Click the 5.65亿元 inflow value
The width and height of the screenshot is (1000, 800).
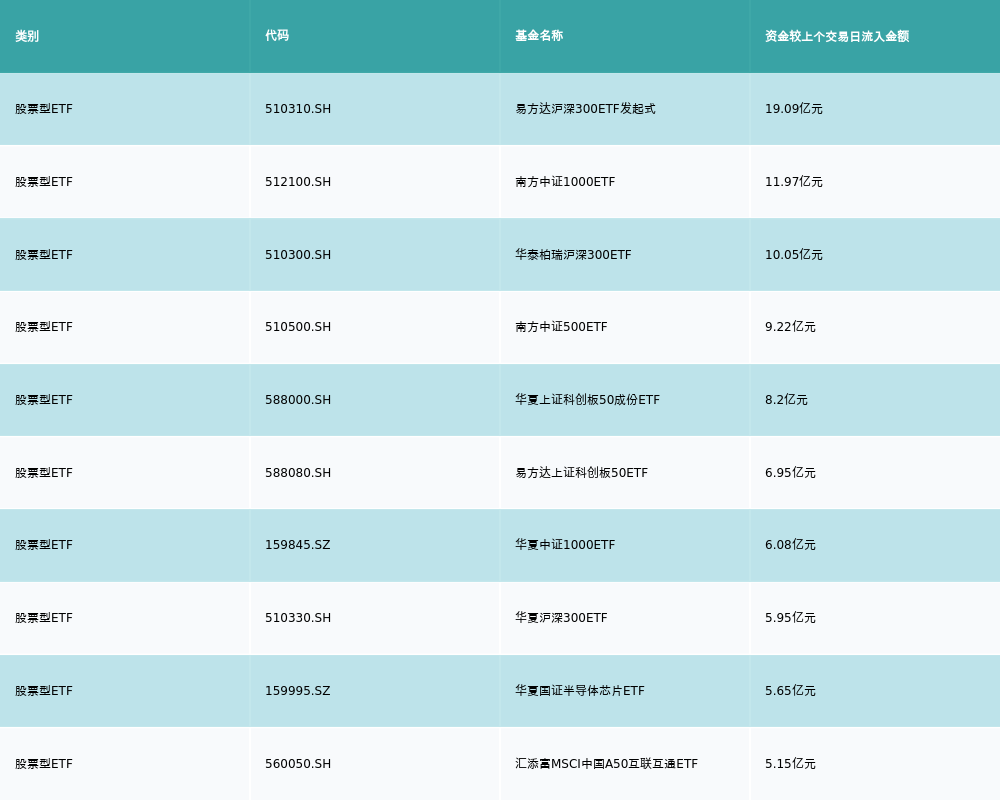tap(790, 691)
